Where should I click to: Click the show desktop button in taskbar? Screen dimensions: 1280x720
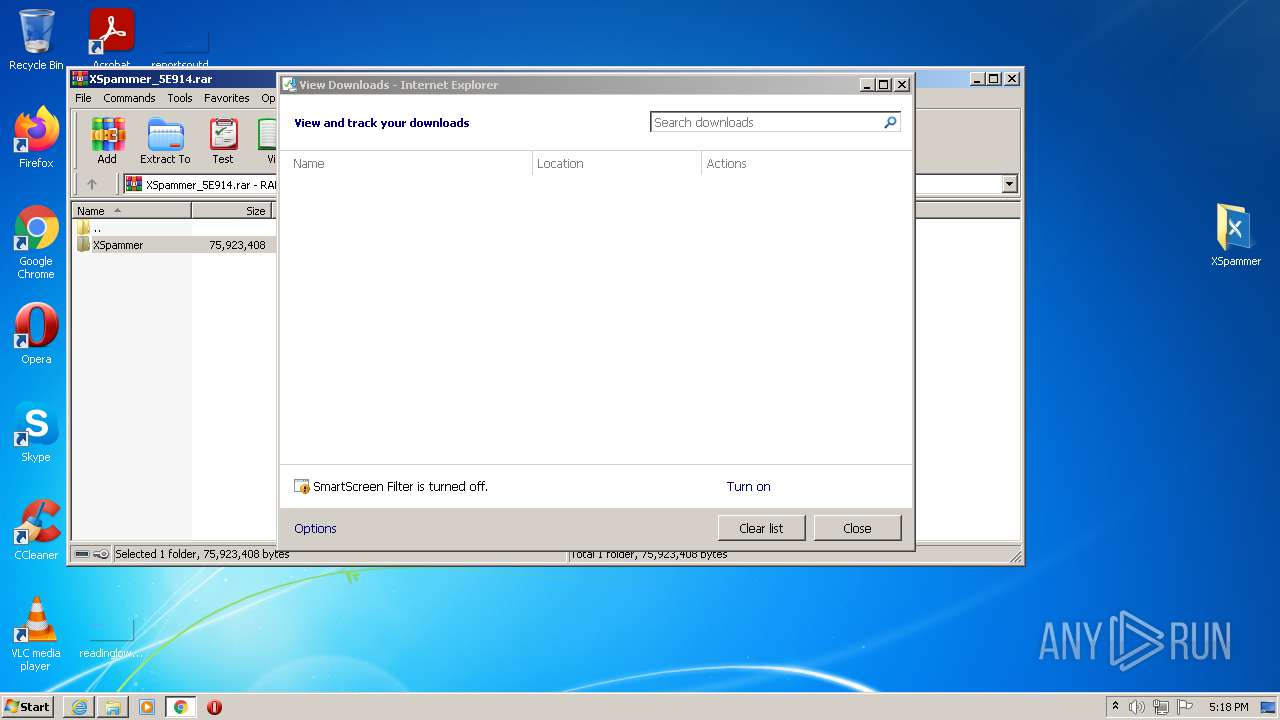[1268, 707]
